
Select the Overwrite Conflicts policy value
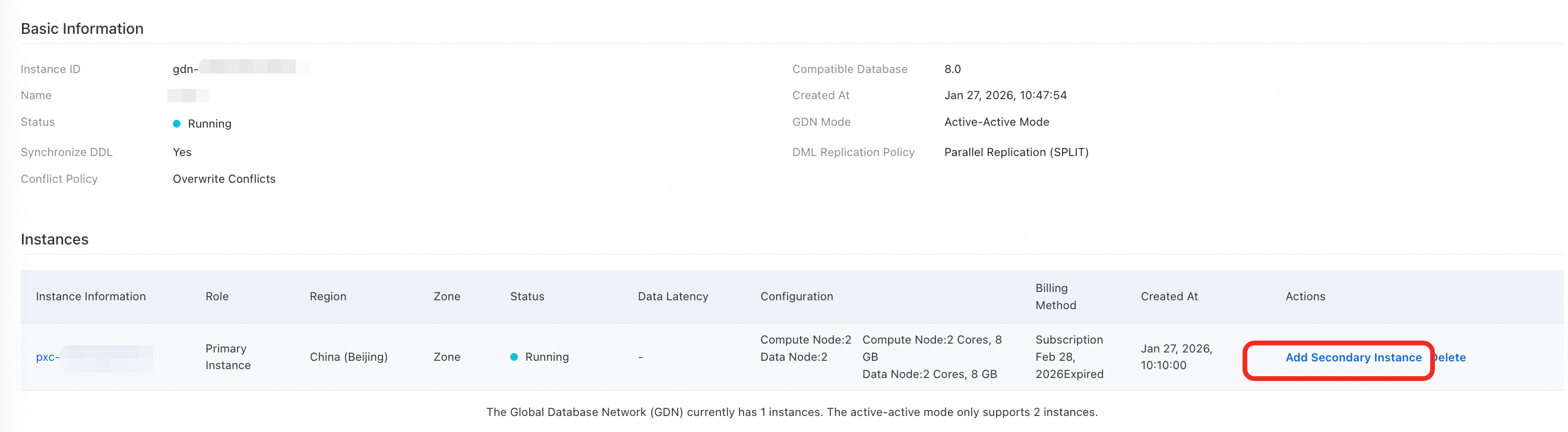point(224,179)
